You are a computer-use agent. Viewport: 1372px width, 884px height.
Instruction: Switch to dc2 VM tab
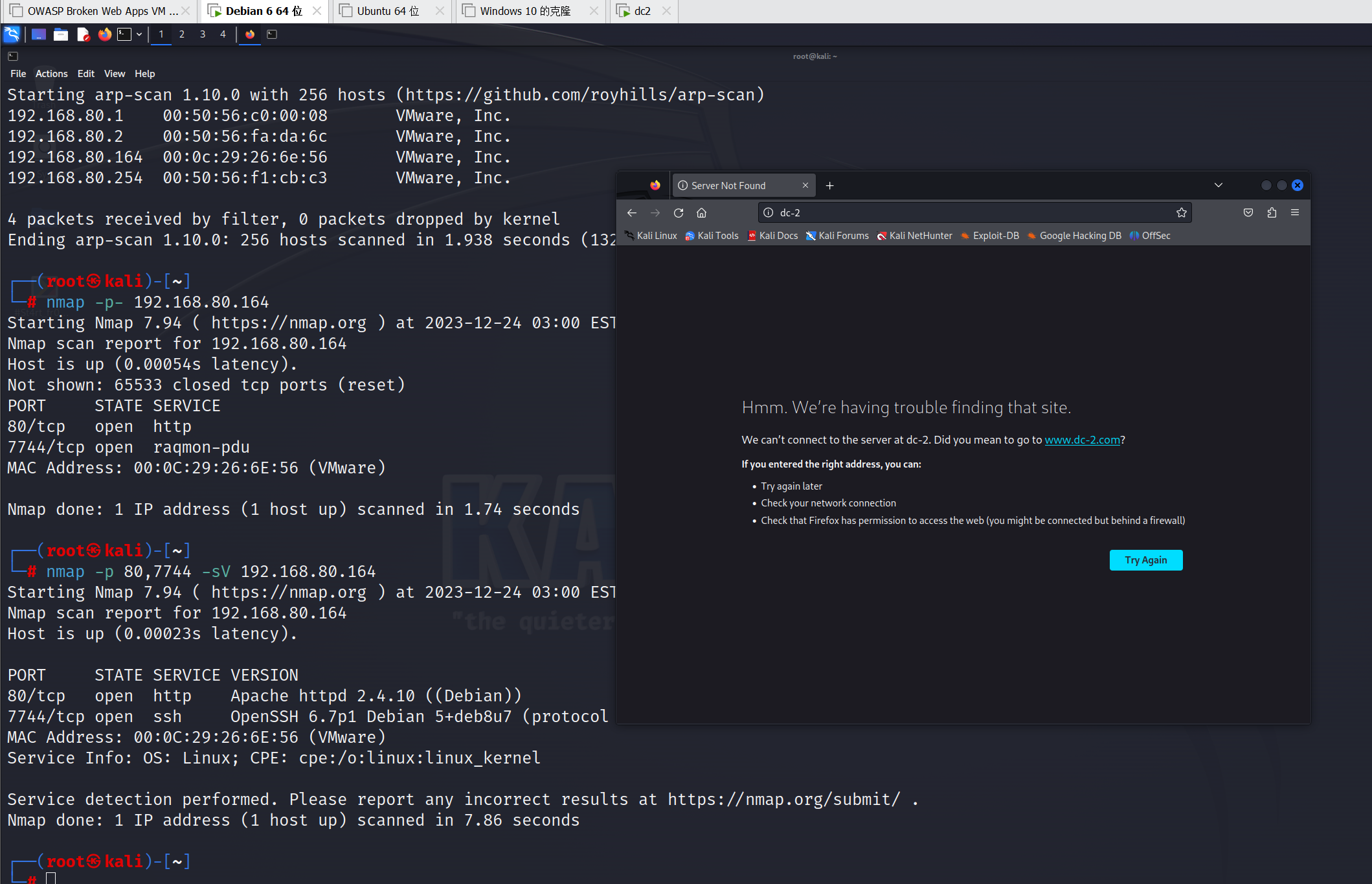pyautogui.click(x=642, y=11)
